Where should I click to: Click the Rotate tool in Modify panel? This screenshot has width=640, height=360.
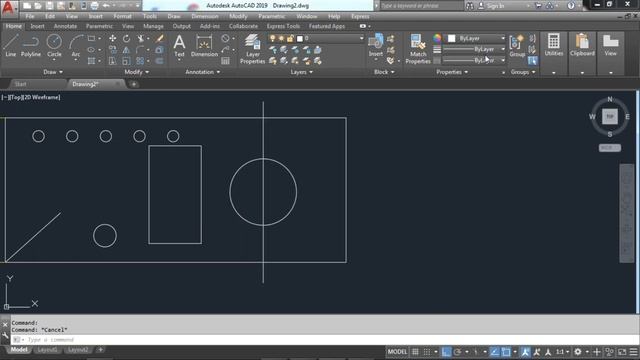point(127,38)
